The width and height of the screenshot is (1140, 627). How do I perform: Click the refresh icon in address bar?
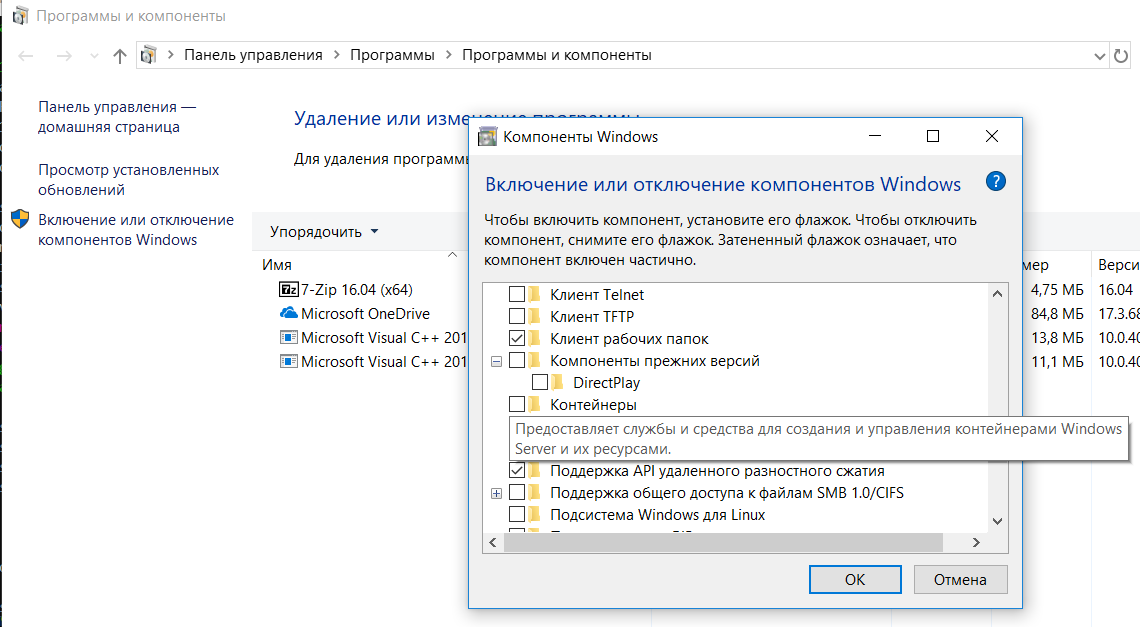click(x=1122, y=55)
